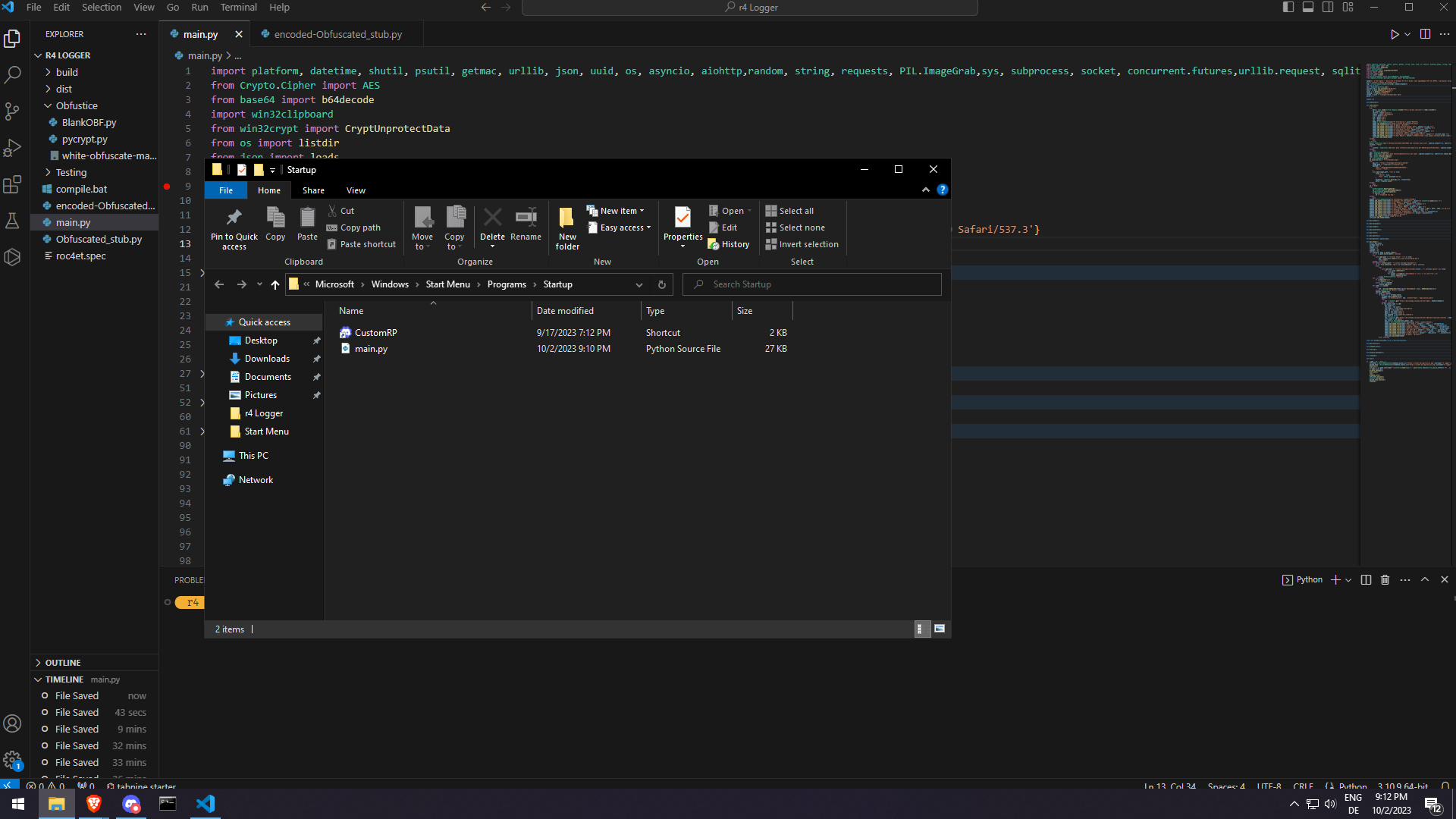Viewport: 1456px width, 819px height.
Task: Open Properties from the ribbon
Action: [682, 227]
